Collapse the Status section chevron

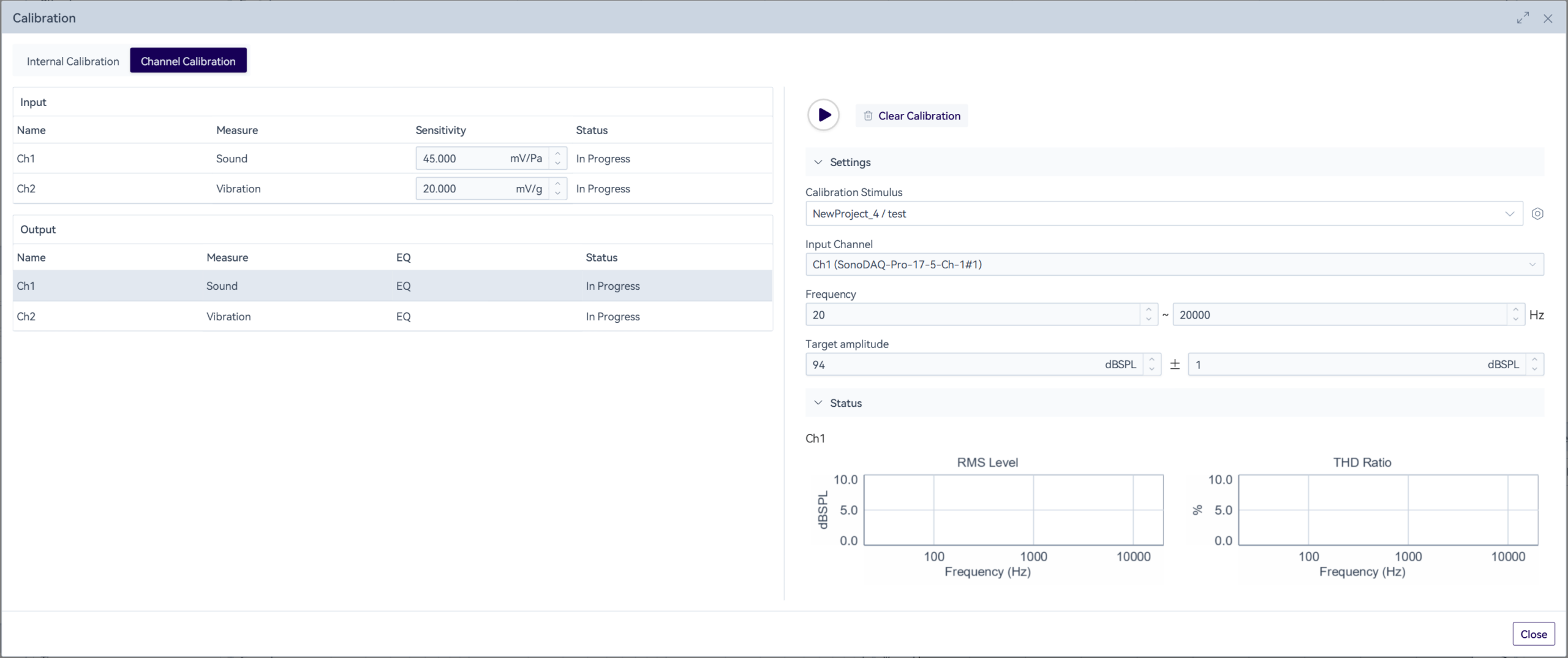click(818, 403)
